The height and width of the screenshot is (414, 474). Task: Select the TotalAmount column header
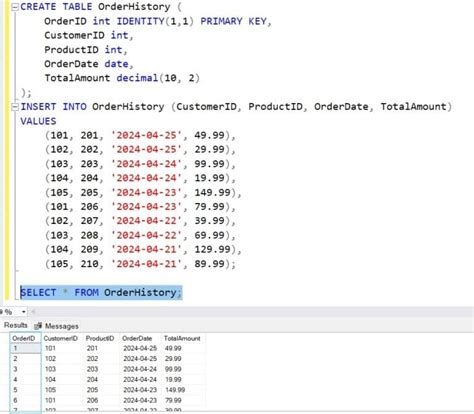[182, 338]
